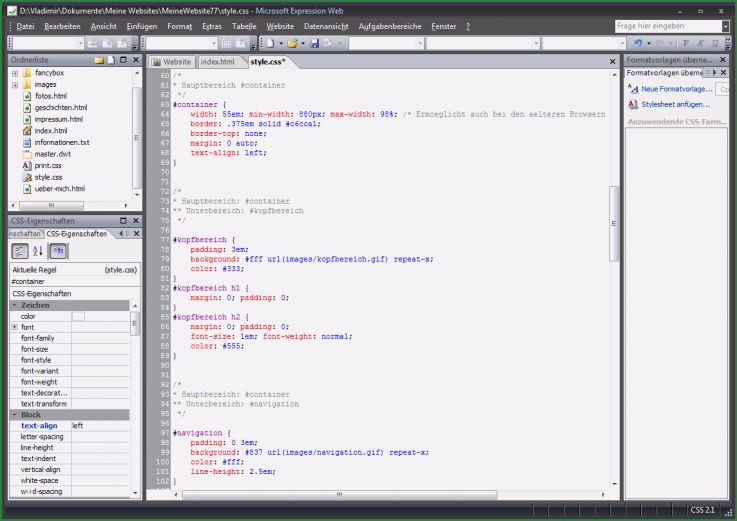
Task: Open ueber-mich.html in the folder list
Action: point(58,188)
